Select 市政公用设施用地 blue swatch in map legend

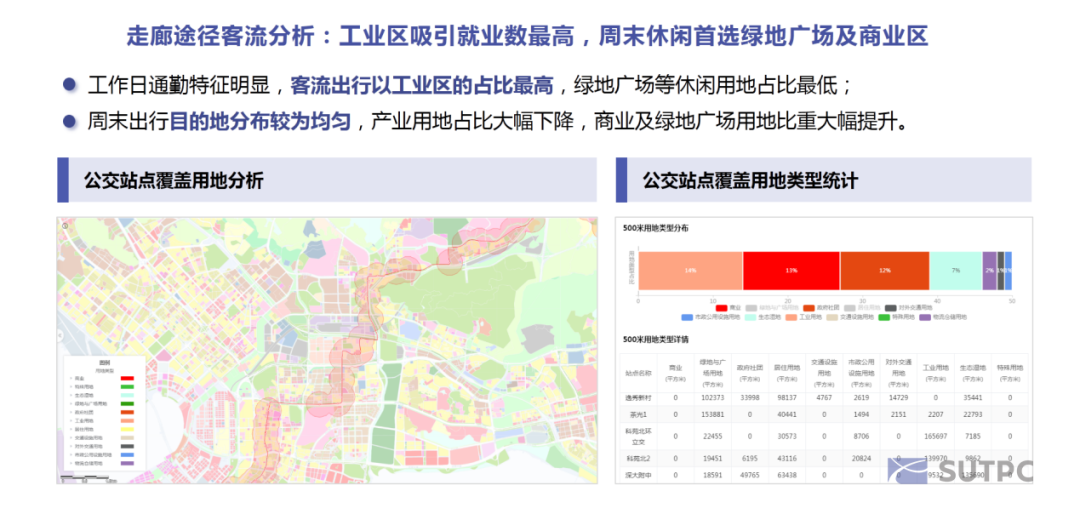[127, 455]
